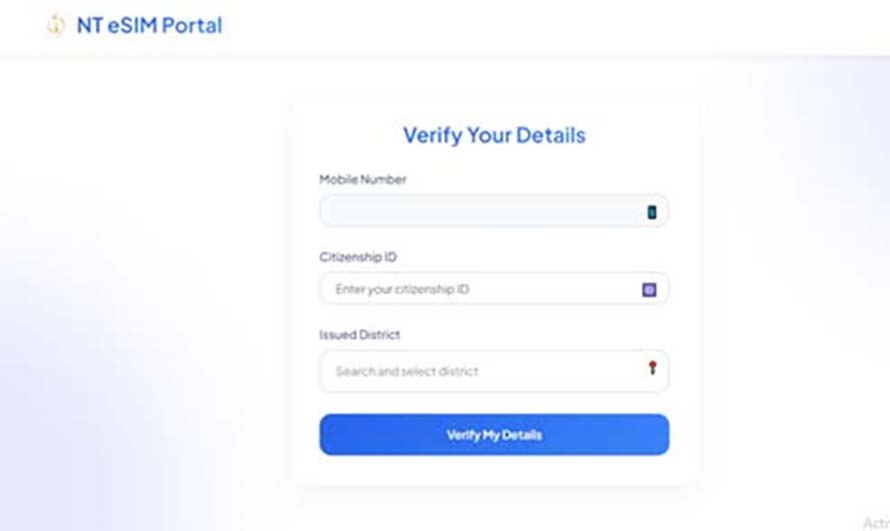Click blank background left of form card
The image size is (890, 531).
click(148, 284)
